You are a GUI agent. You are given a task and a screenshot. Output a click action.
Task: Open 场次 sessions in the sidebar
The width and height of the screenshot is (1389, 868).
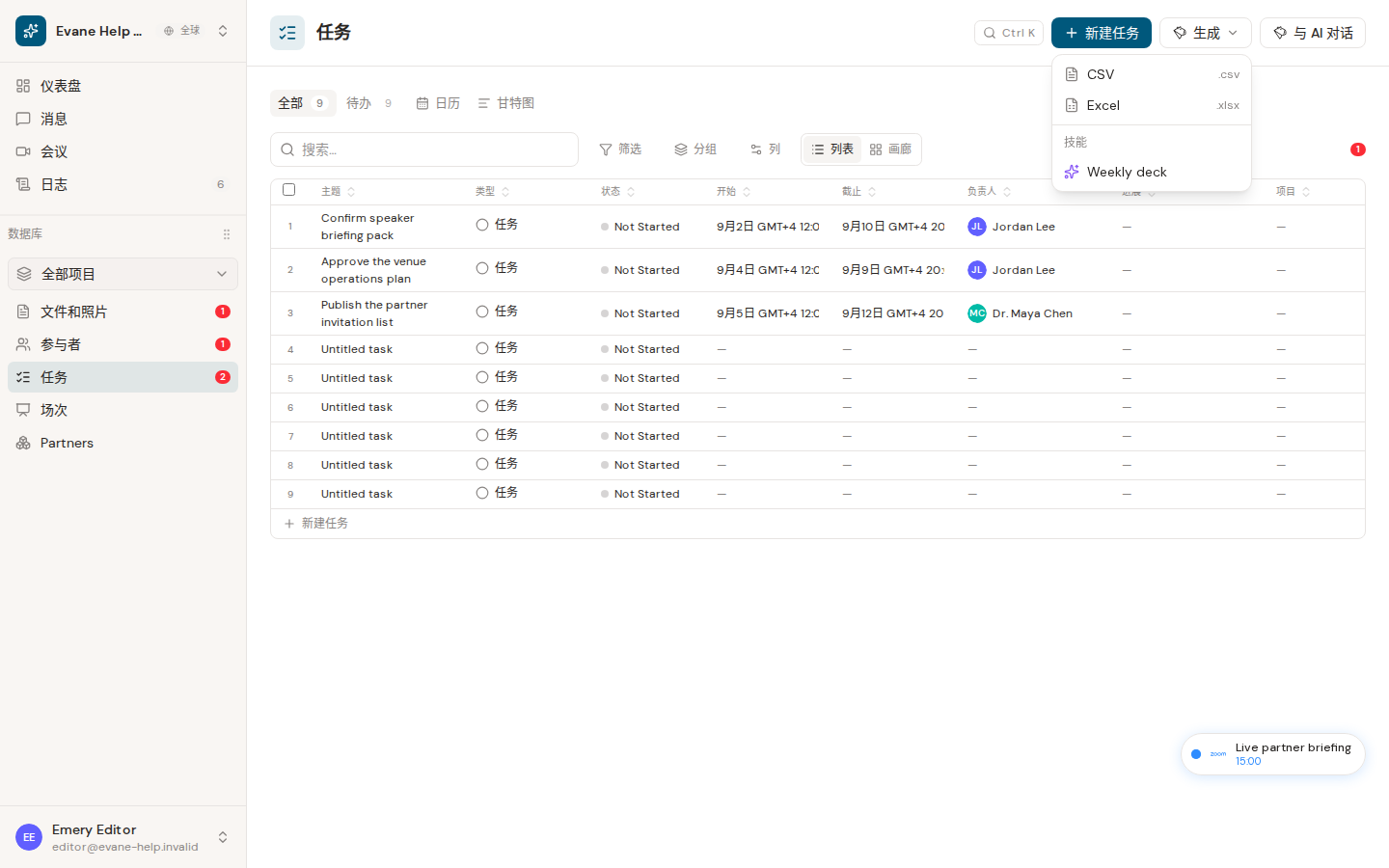coord(123,410)
